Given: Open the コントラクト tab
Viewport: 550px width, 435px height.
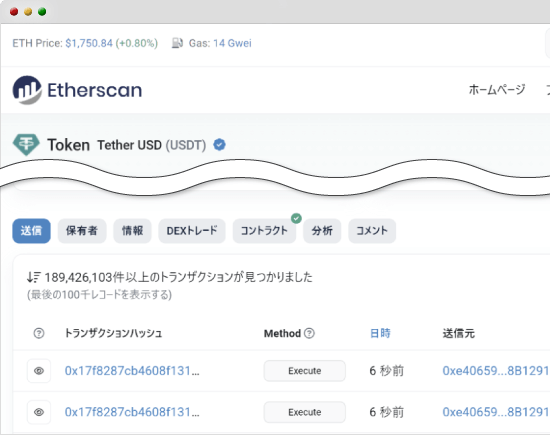Looking at the screenshot, I should point(264,231).
